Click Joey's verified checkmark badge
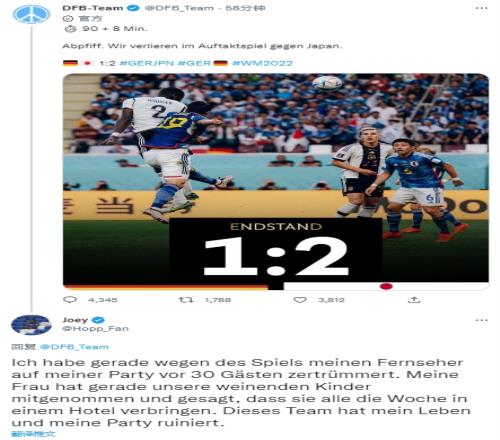Image resolution: width=500 pixels, height=440 pixels. pyautogui.click(x=98, y=320)
